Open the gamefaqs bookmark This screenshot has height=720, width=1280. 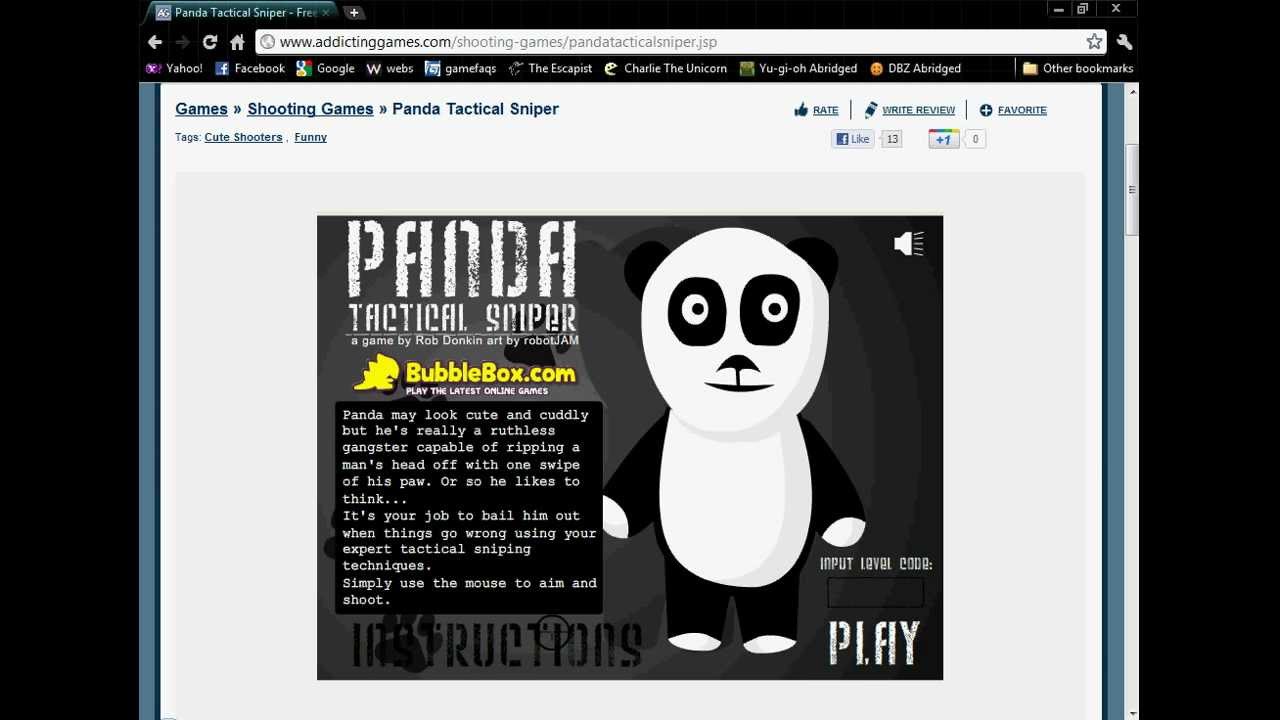tap(461, 68)
